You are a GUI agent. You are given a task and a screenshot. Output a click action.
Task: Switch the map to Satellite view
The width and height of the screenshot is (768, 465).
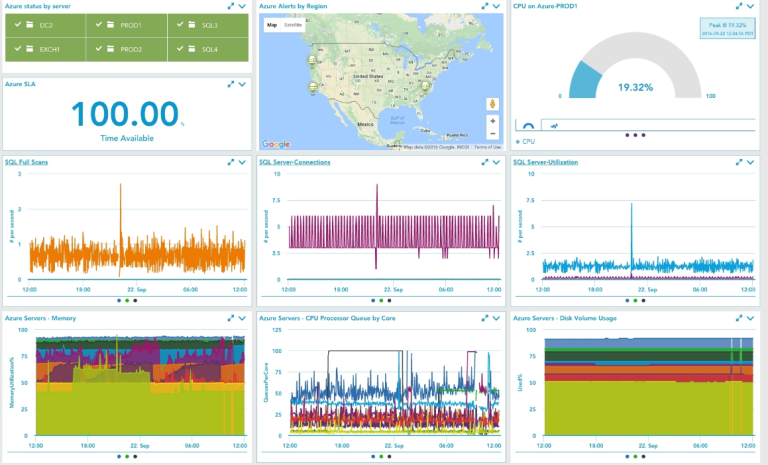coord(292,24)
